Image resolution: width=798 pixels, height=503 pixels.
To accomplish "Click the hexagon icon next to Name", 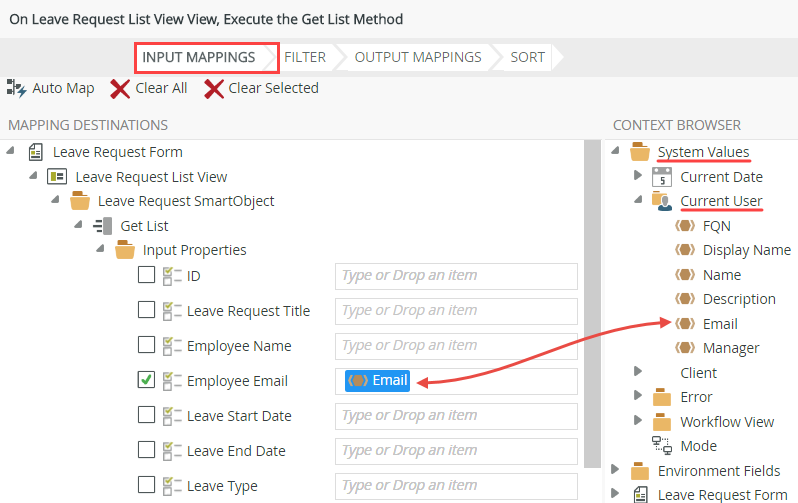I will (685, 275).
